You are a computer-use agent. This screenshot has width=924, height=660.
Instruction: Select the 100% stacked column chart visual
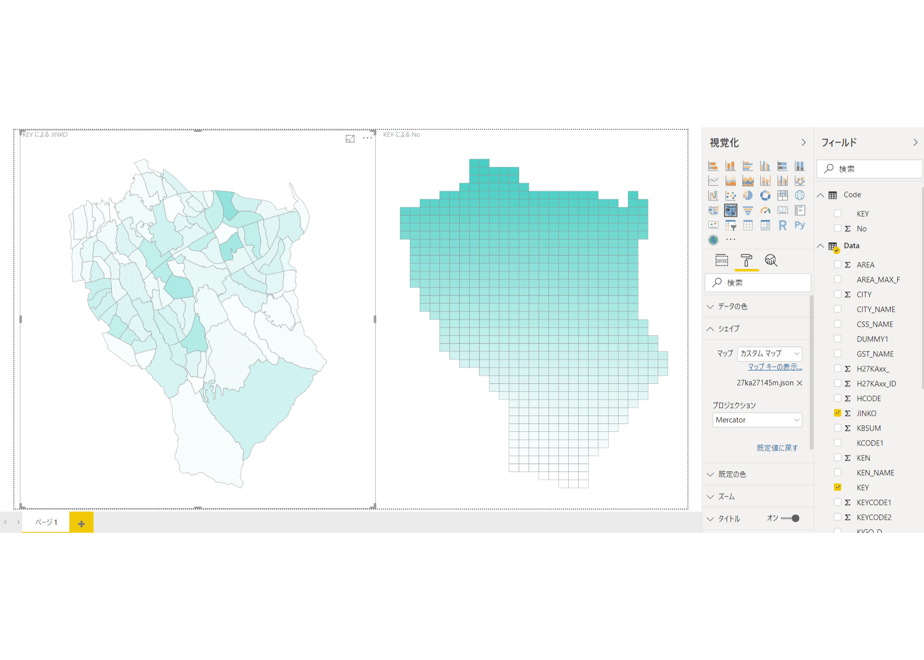800,166
